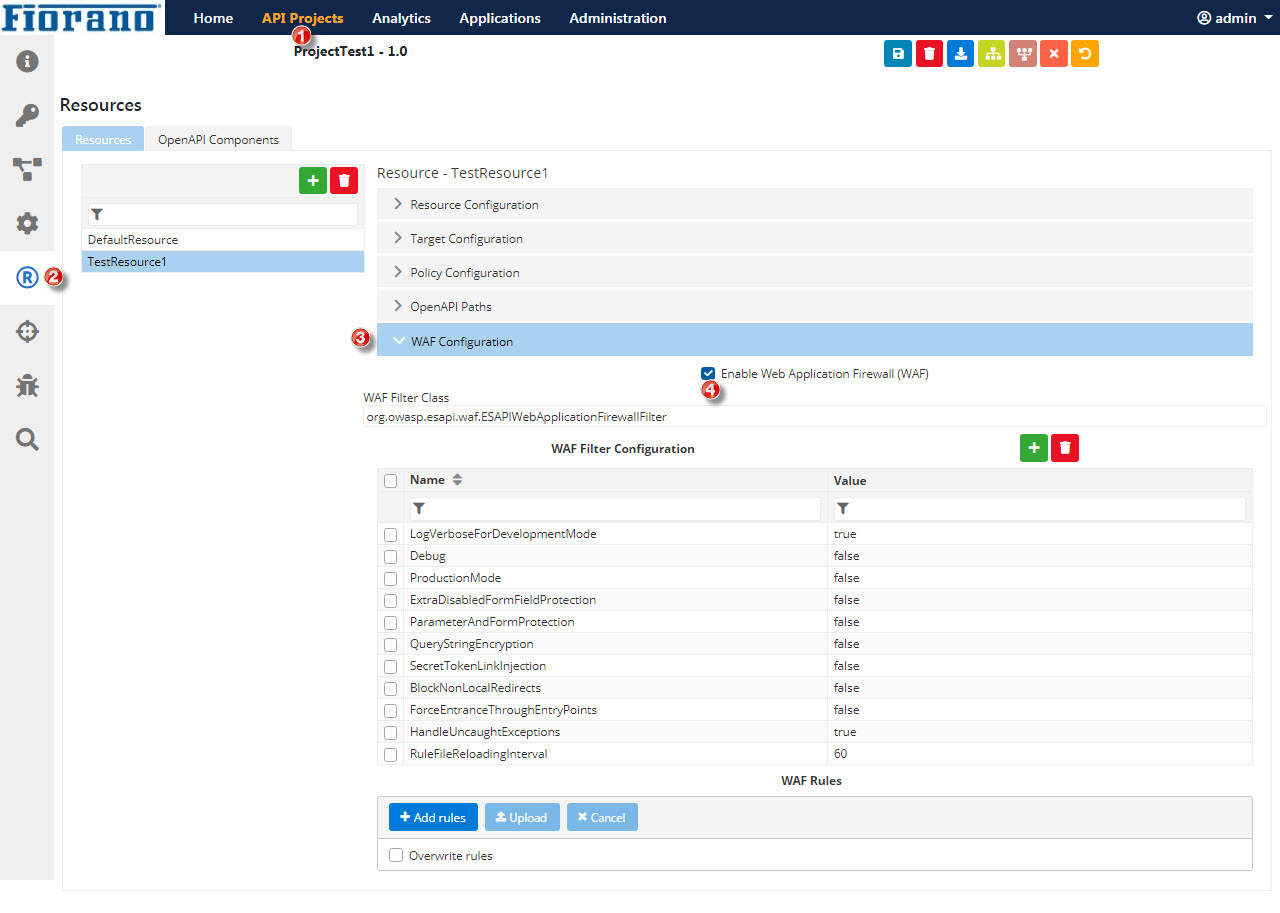The height and width of the screenshot is (913, 1280).
Task: Open the Analytics menu
Action: tap(401, 18)
